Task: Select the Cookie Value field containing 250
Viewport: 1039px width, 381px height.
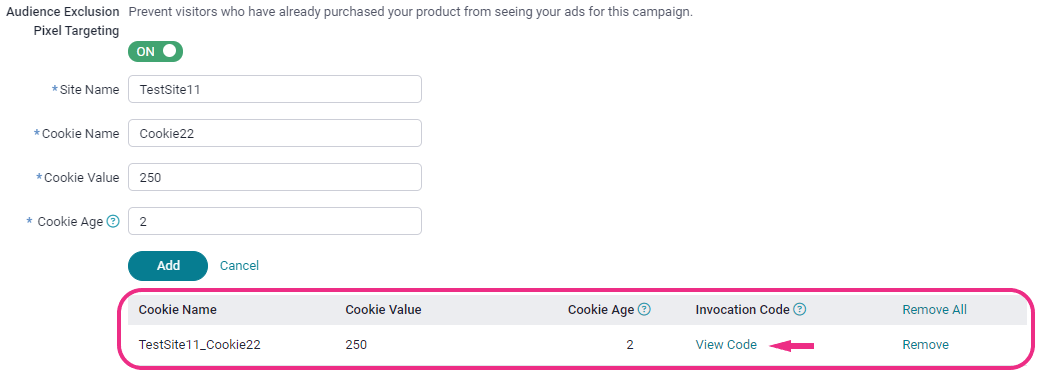Action: (274, 178)
